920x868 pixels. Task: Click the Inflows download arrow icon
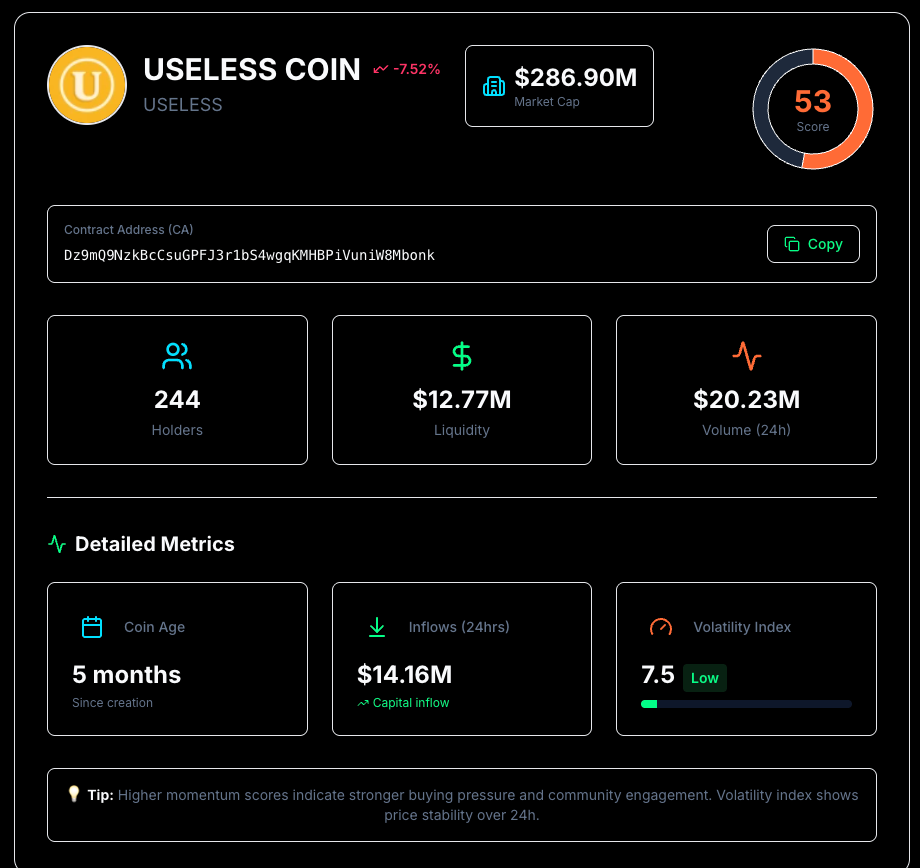[x=377, y=627]
